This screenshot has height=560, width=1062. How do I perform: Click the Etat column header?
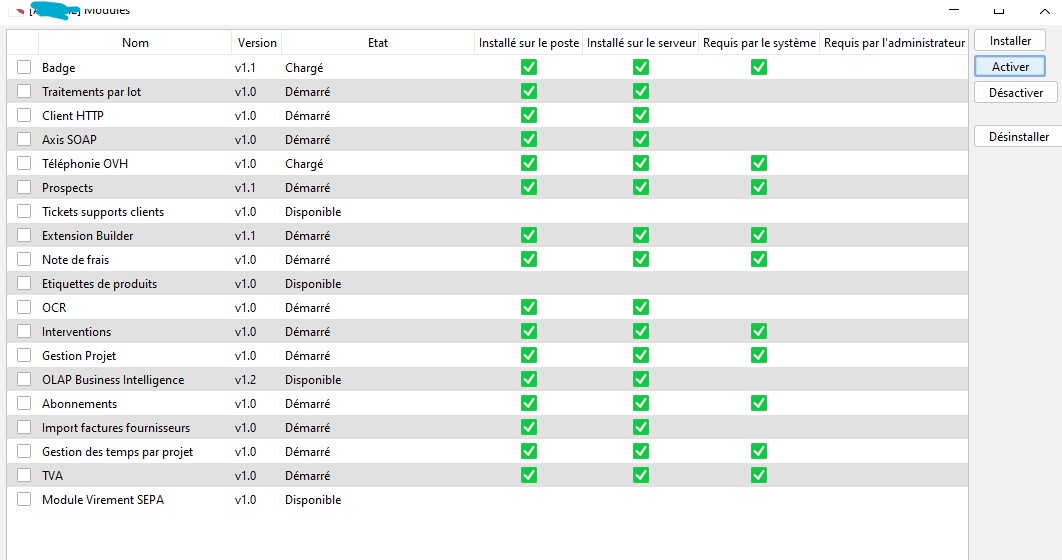pos(377,43)
